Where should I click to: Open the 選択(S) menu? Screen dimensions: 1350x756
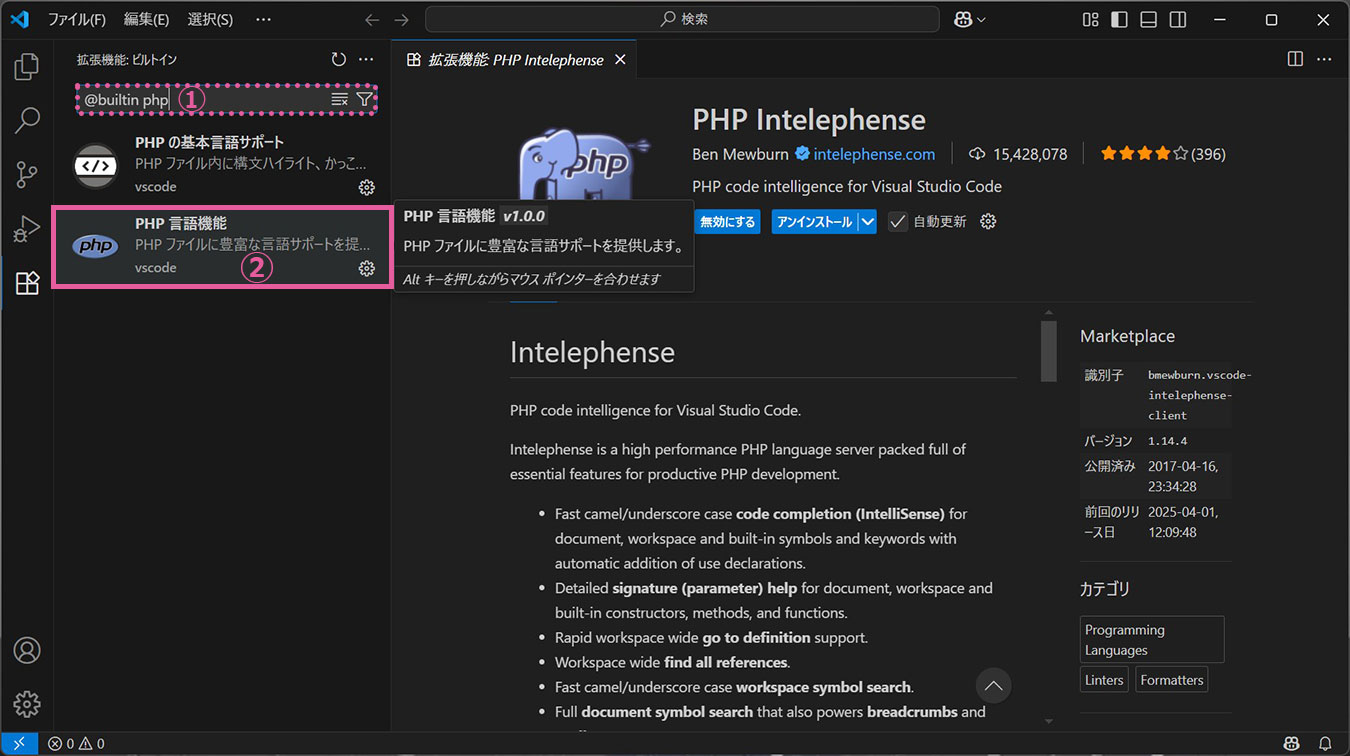210,19
